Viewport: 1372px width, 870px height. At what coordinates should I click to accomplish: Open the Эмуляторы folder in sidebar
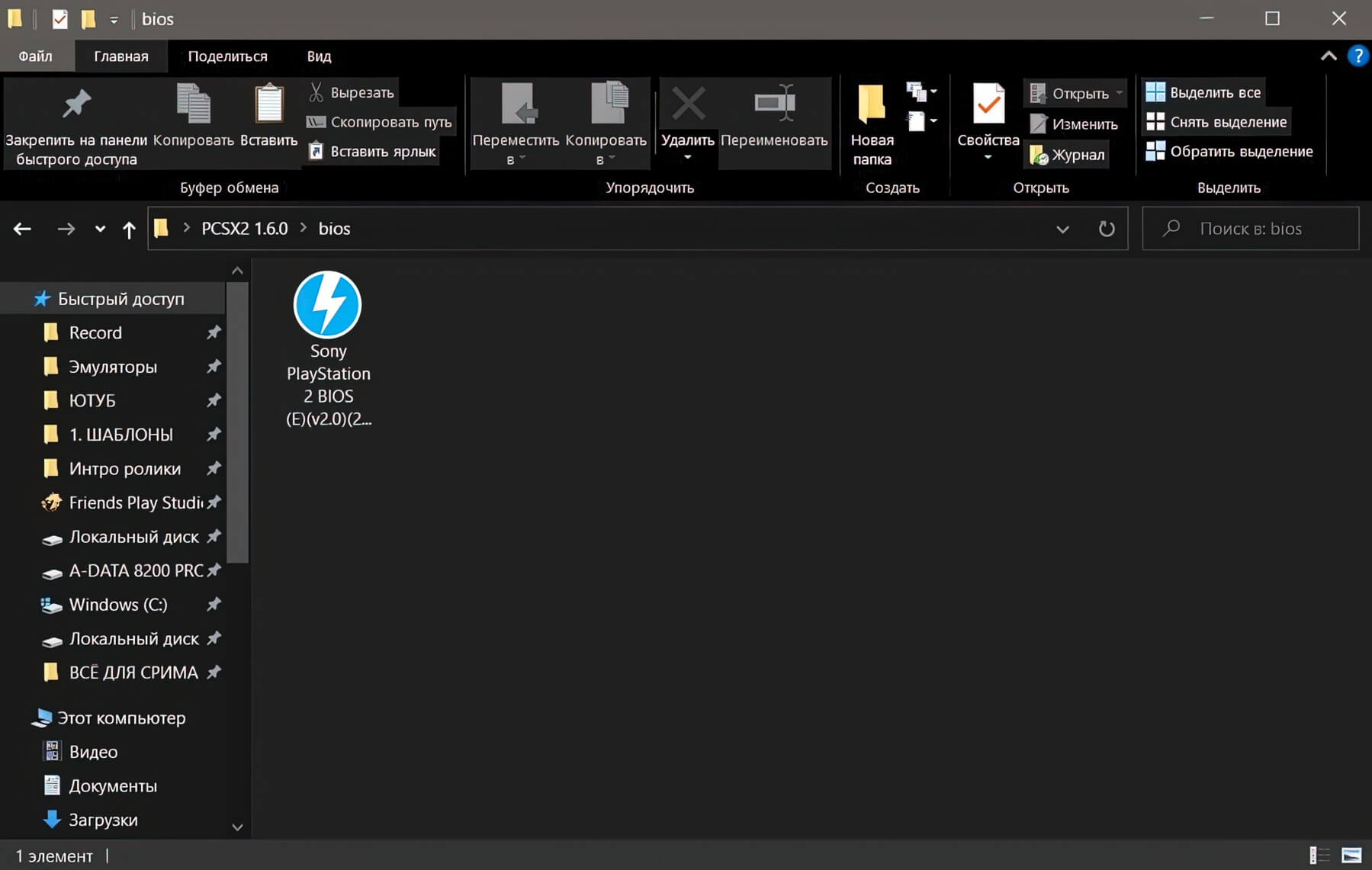pos(114,367)
